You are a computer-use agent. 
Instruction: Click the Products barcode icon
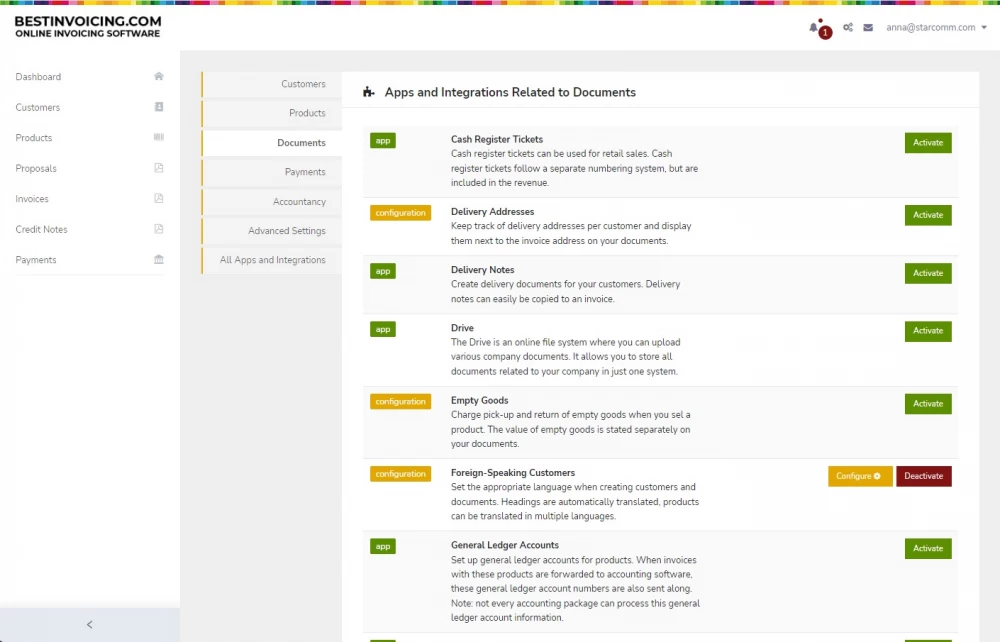(159, 138)
